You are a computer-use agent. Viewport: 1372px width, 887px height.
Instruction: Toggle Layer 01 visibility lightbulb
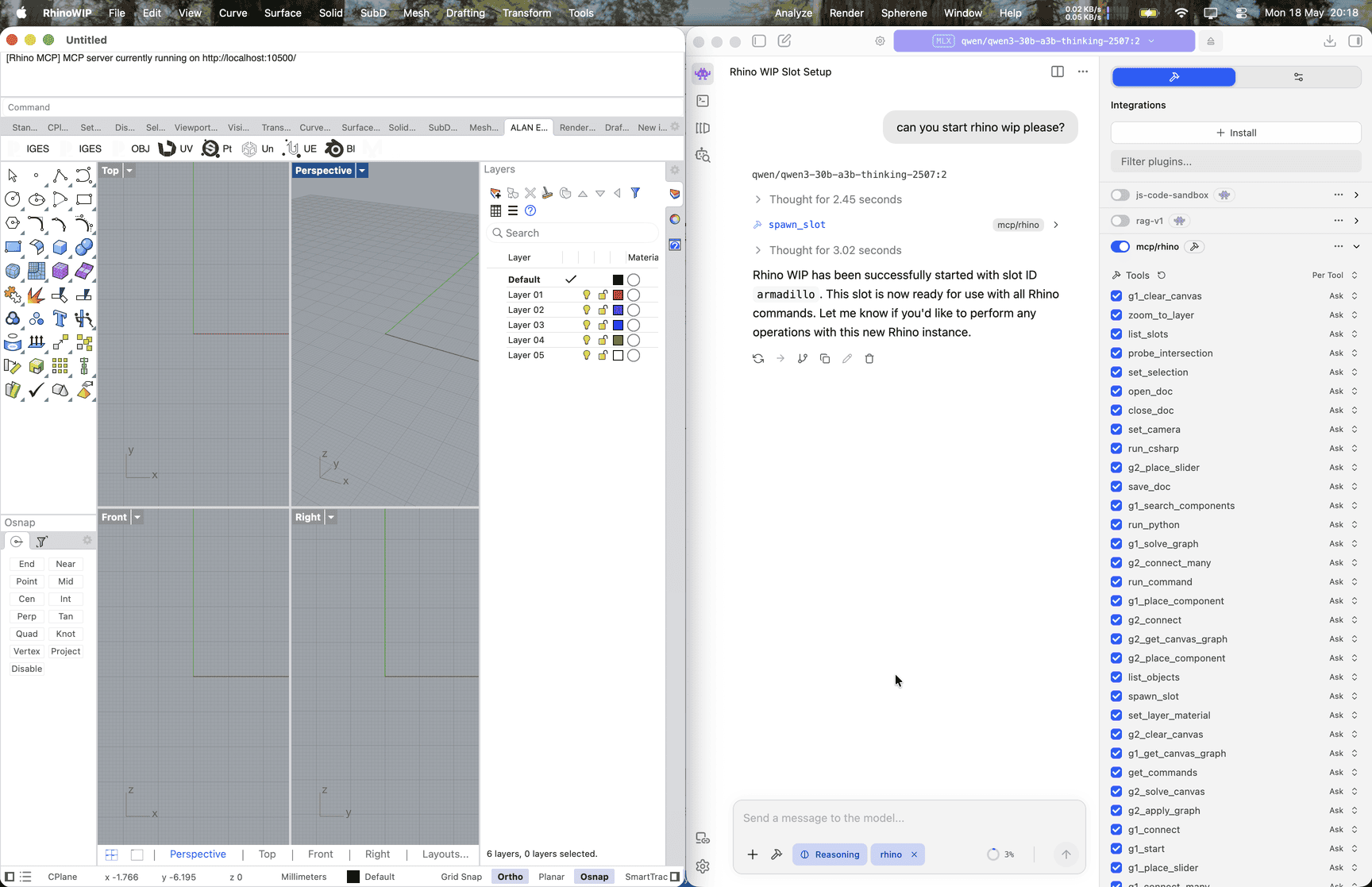pyautogui.click(x=587, y=295)
